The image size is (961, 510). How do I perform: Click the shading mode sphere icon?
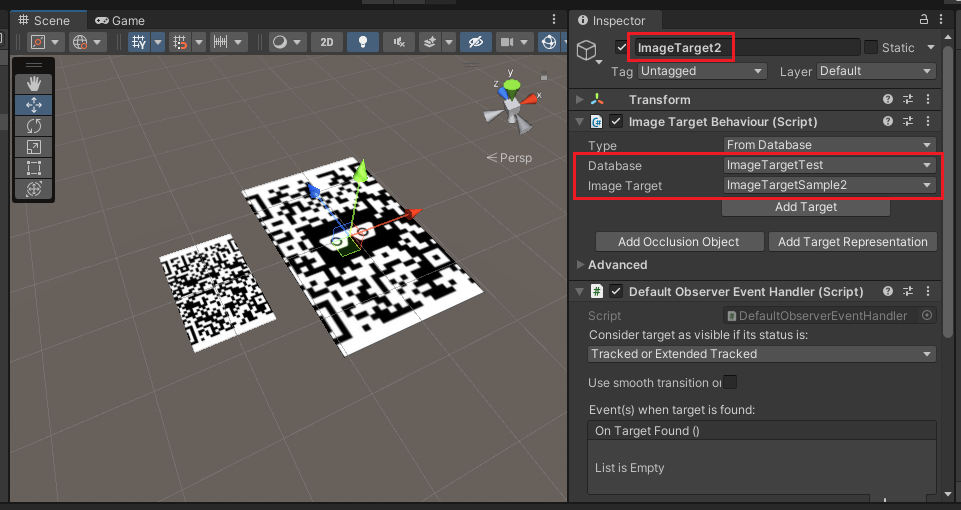click(x=279, y=42)
